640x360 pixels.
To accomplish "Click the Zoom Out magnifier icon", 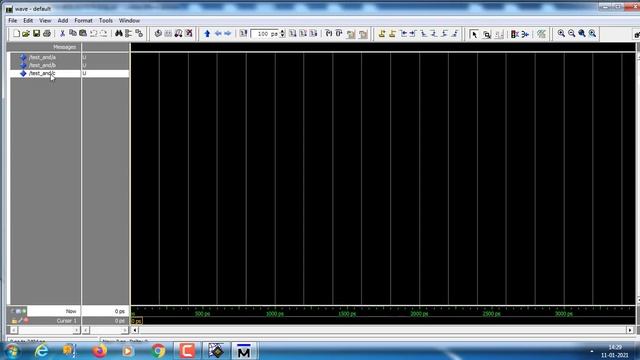I will click(x=571, y=34).
